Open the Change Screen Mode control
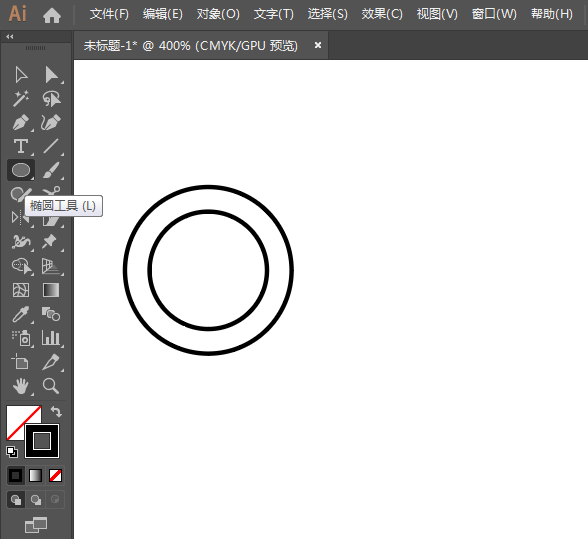This screenshot has height=539, width=588. (x=36, y=524)
